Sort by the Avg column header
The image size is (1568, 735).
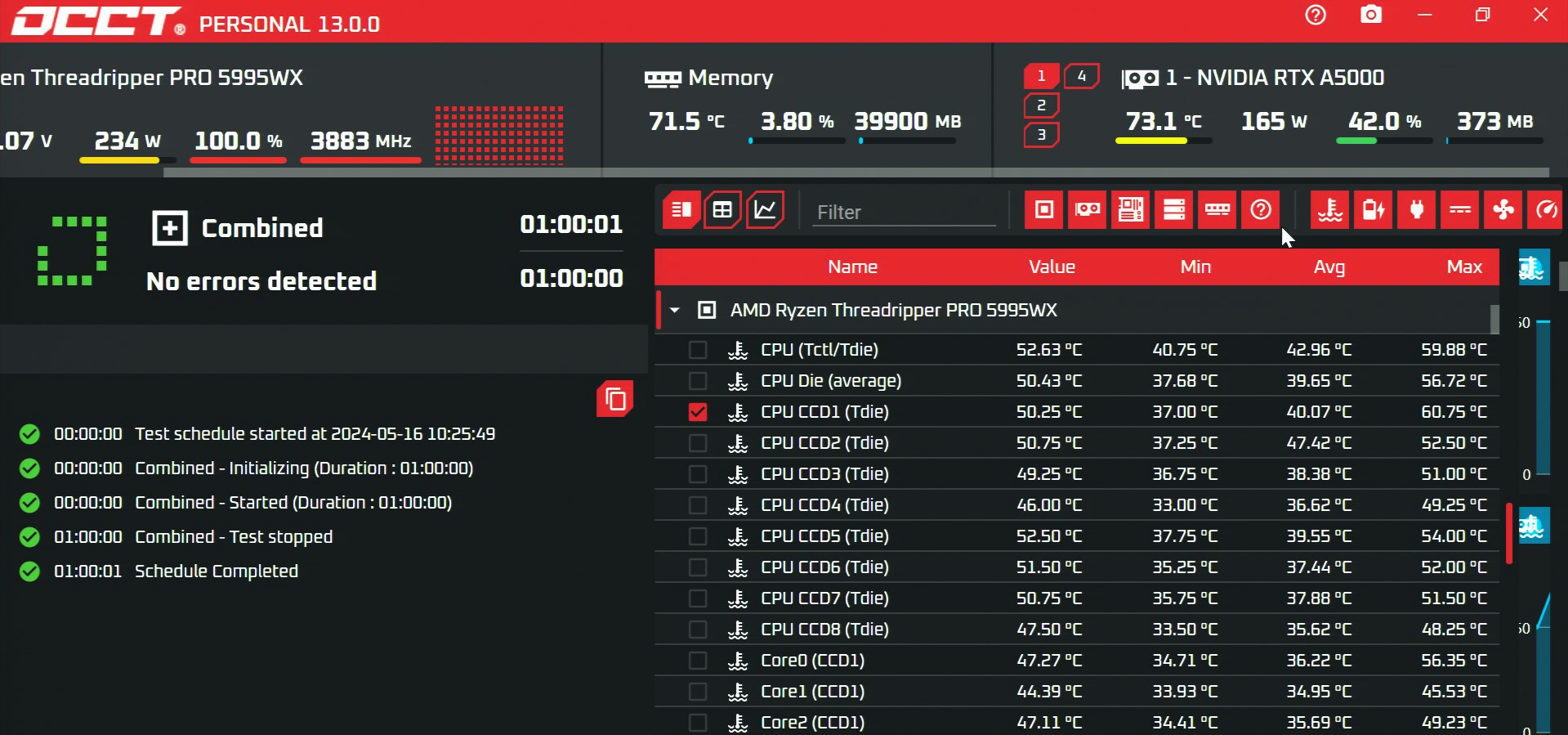tap(1329, 267)
